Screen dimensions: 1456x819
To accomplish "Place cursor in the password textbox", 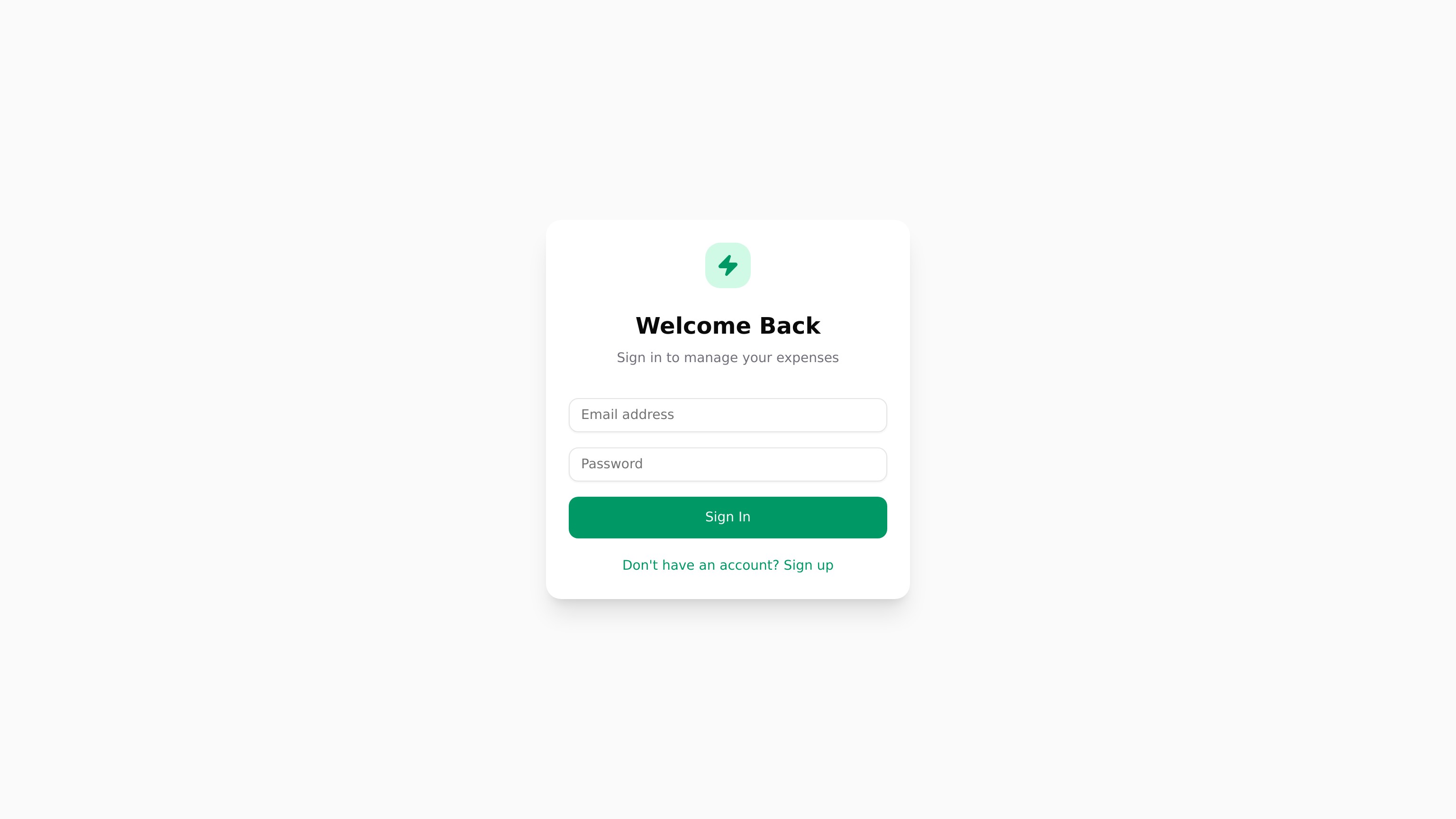I will [x=728, y=464].
